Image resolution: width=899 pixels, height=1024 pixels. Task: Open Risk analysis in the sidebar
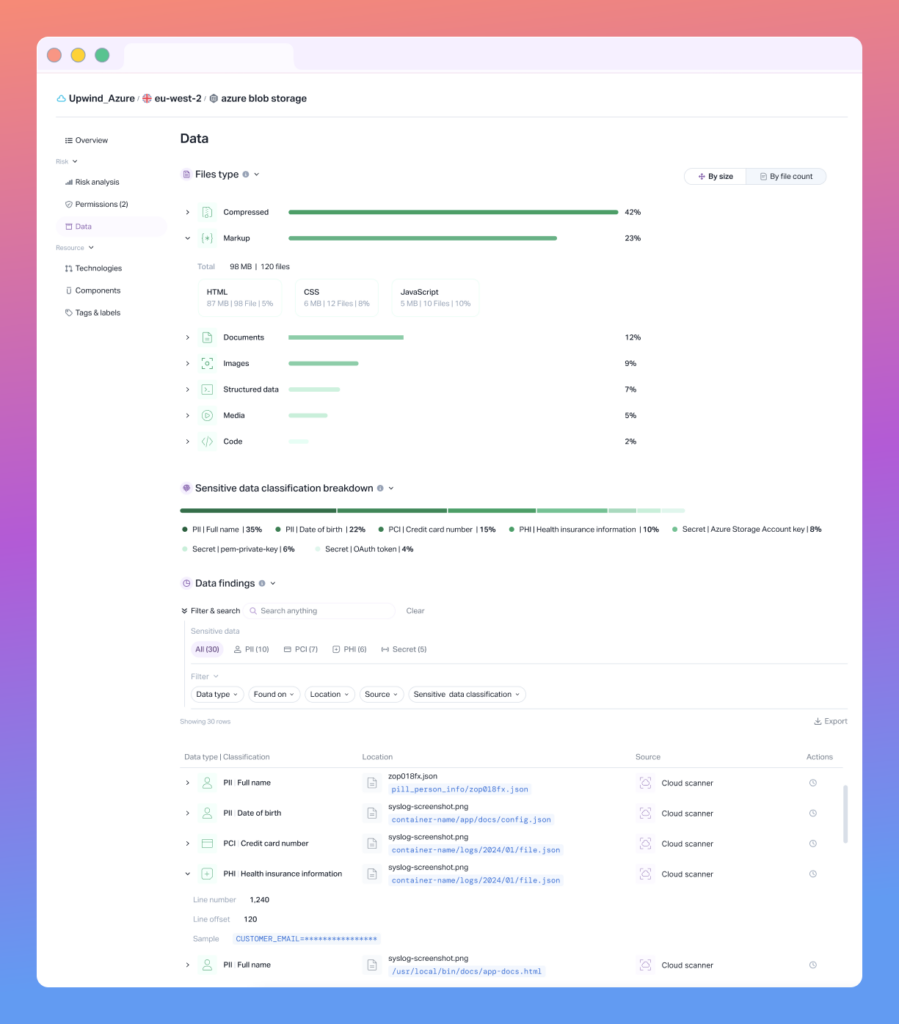pos(96,182)
